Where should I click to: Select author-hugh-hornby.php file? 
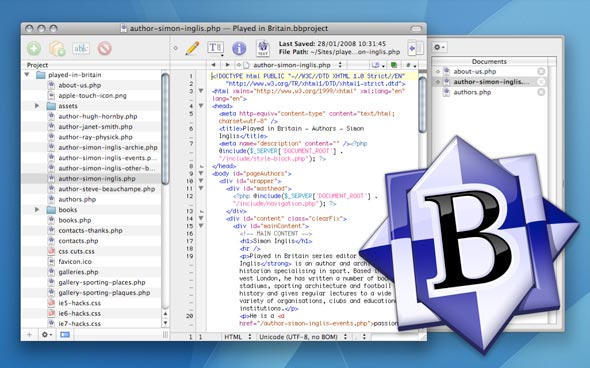tap(97, 116)
